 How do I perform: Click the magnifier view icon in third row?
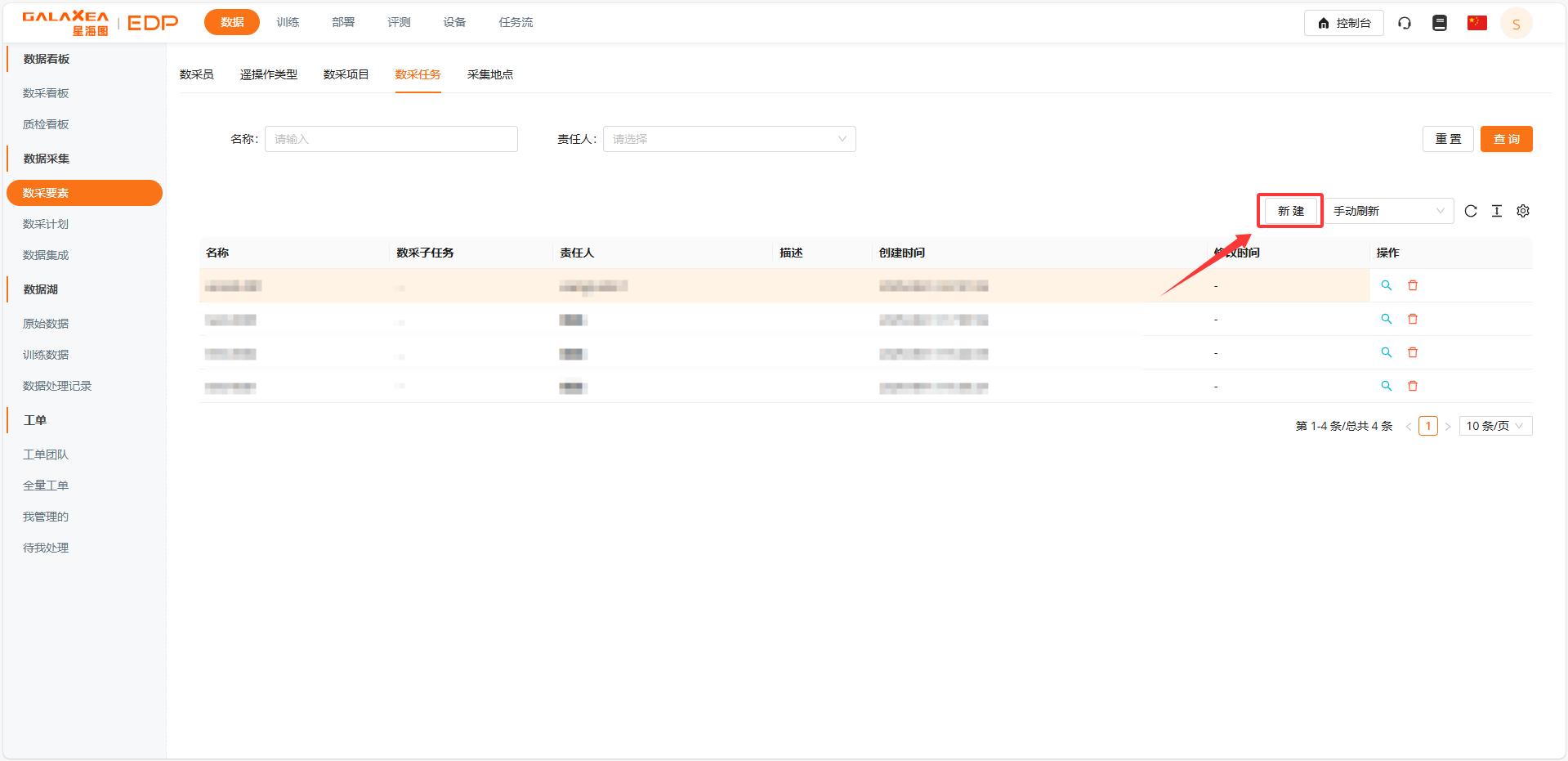[x=1386, y=352]
